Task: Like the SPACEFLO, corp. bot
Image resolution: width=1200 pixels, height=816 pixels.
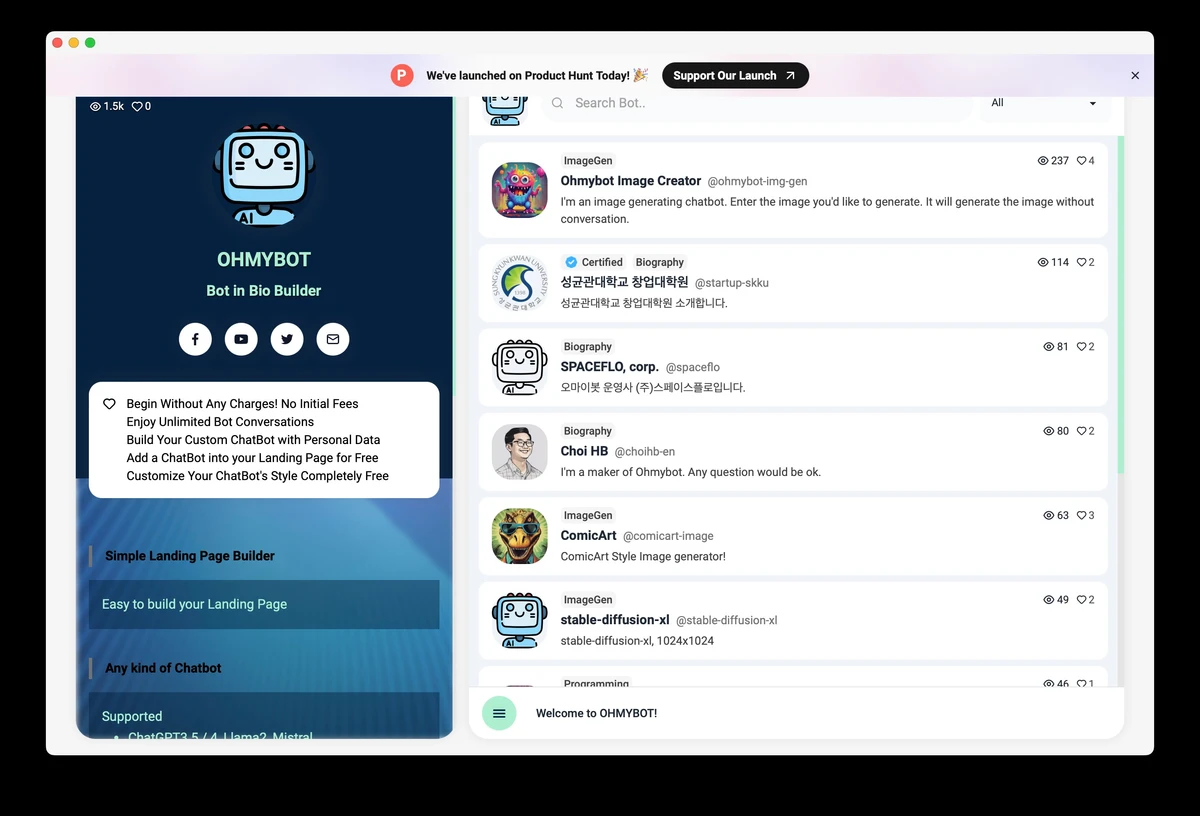Action: (1081, 347)
